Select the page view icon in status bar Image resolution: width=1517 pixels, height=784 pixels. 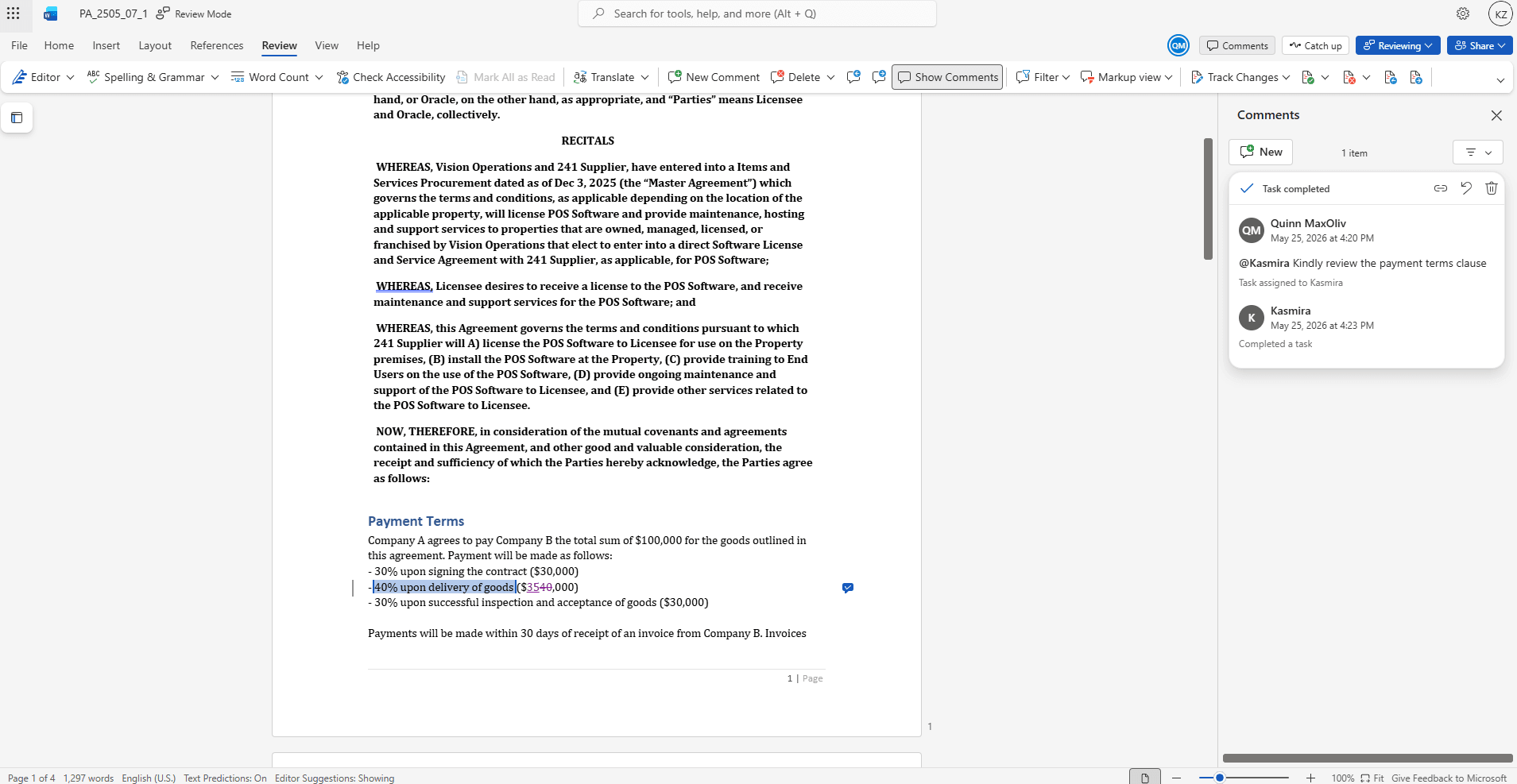[1145, 778]
